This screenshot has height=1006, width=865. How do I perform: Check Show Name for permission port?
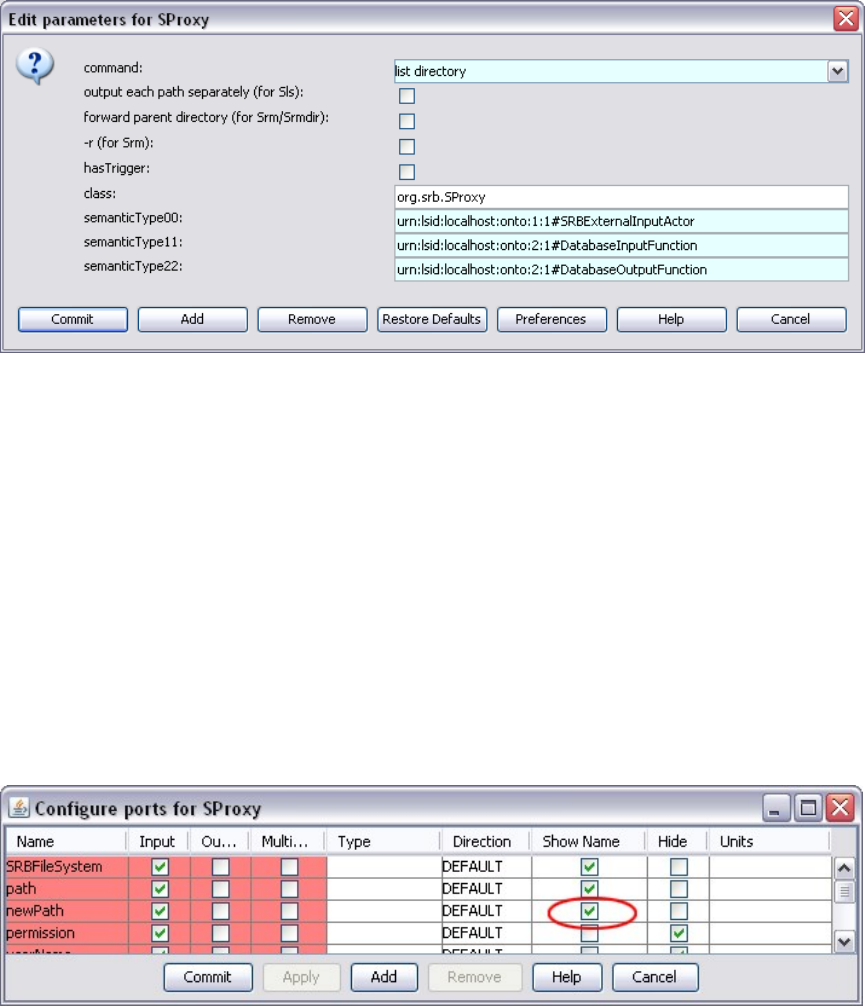(590, 933)
